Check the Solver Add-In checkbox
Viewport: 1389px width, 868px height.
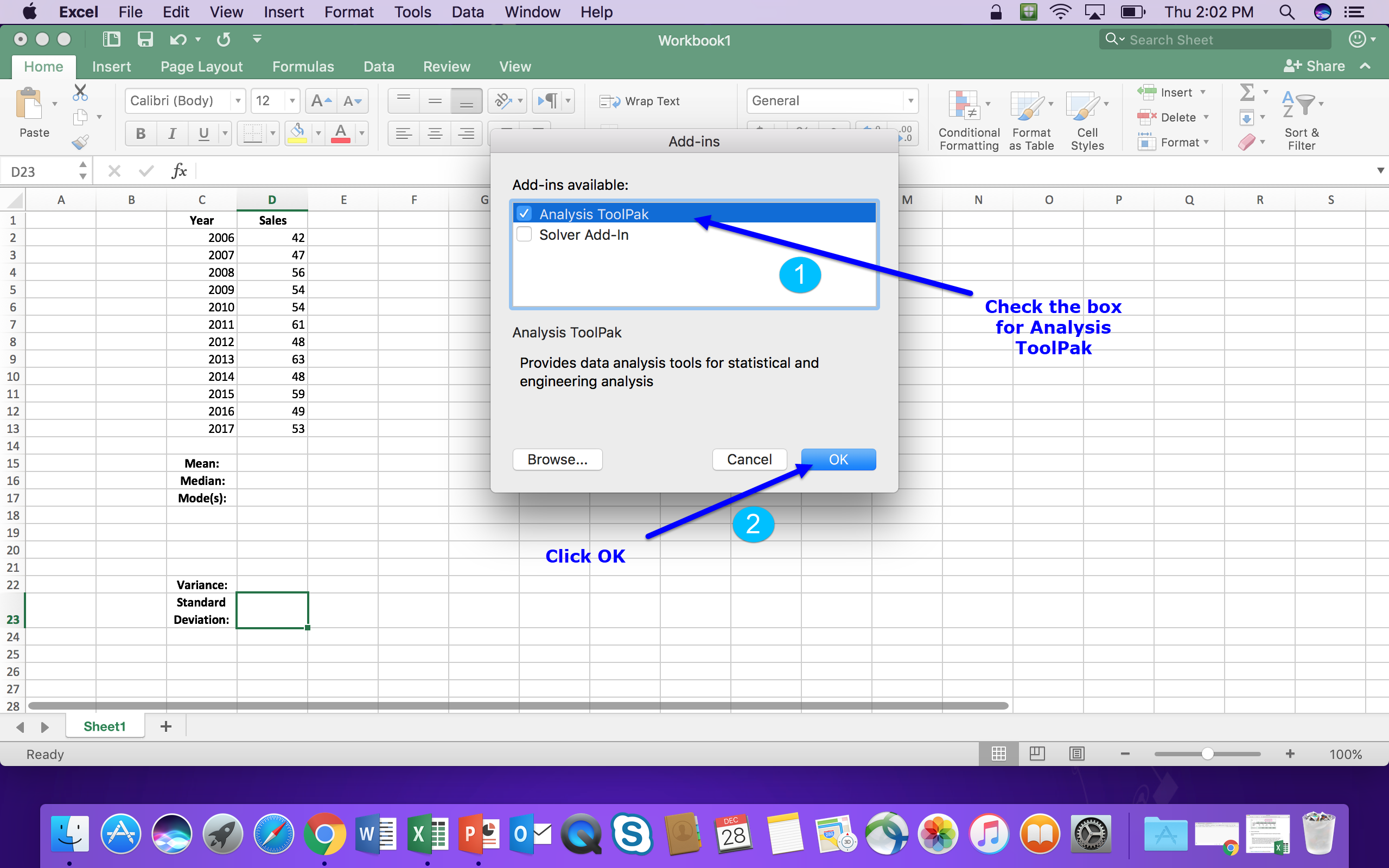pos(524,234)
